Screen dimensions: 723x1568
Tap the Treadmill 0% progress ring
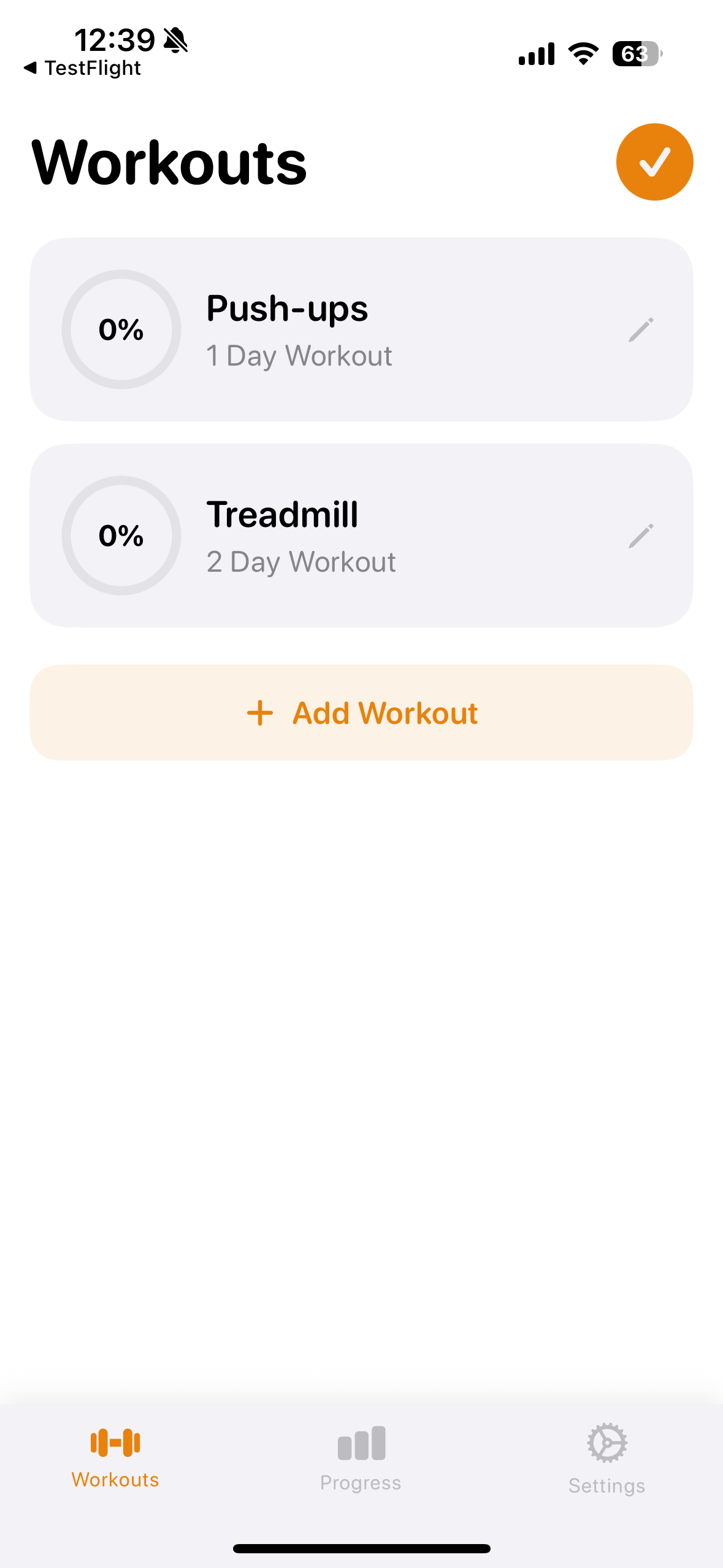[121, 536]
